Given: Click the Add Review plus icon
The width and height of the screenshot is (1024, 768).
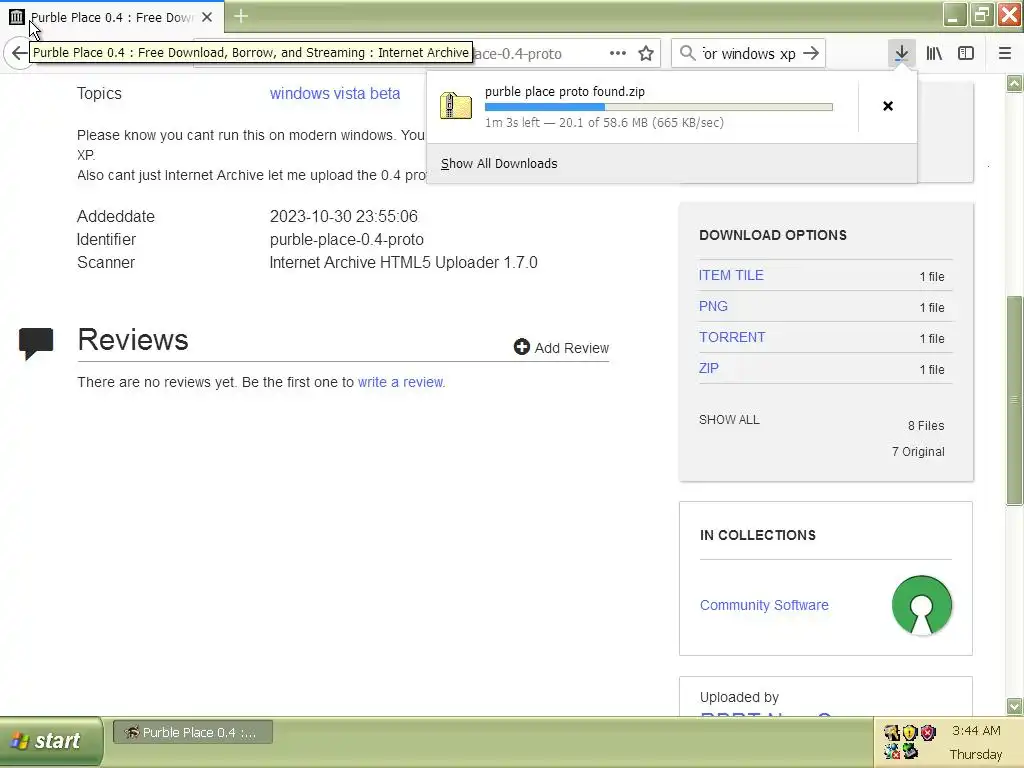Looking at the screenshot, I should click(521, 347).
